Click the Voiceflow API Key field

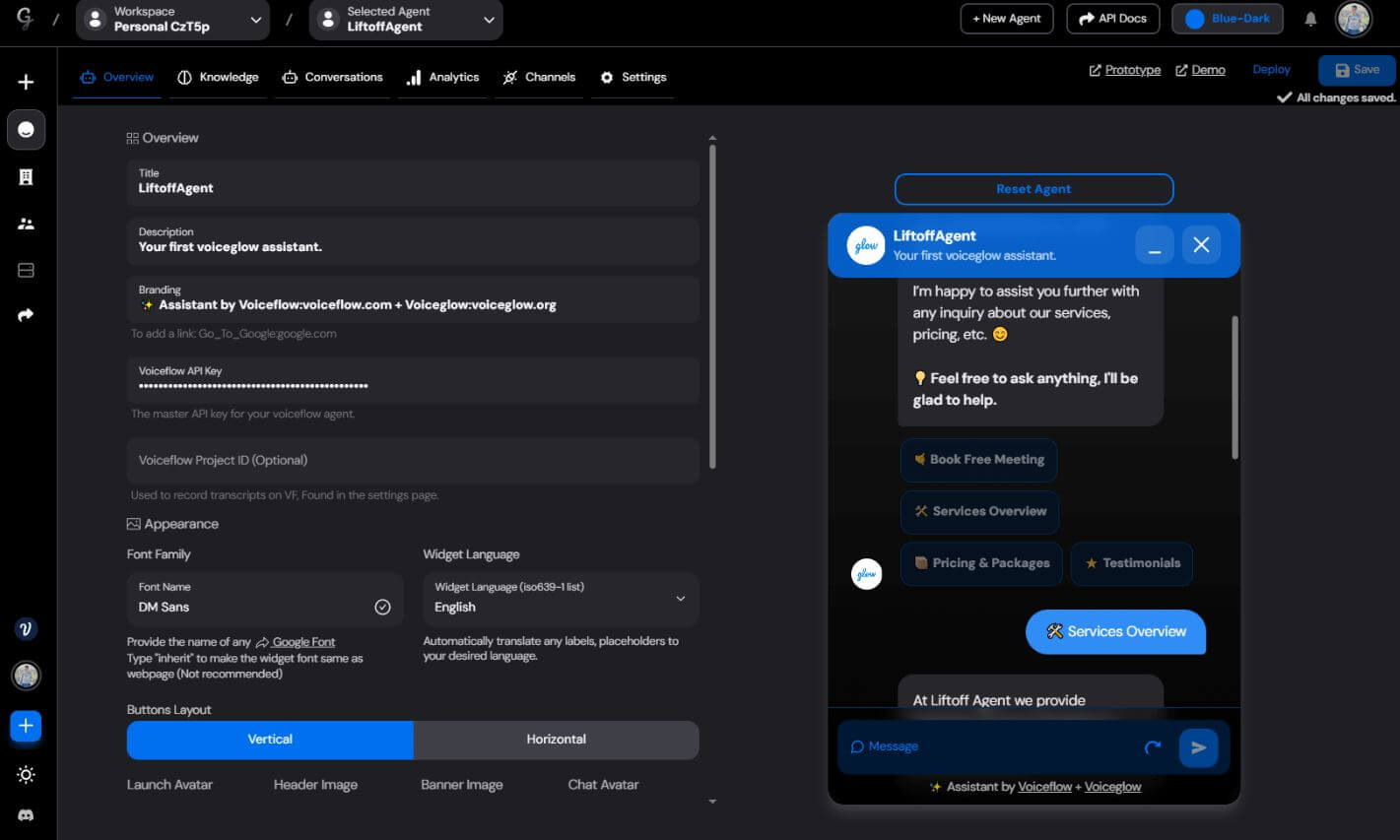pos(413,379)
